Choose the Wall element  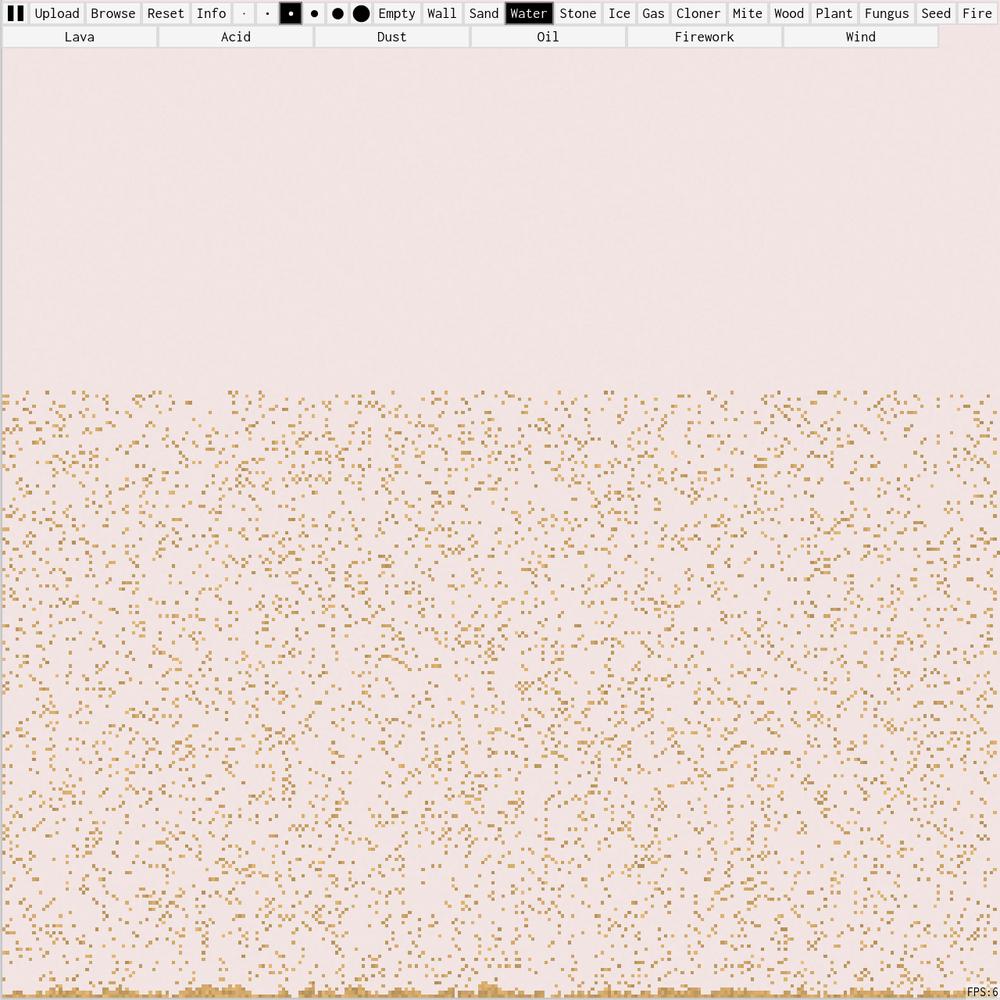442,13
